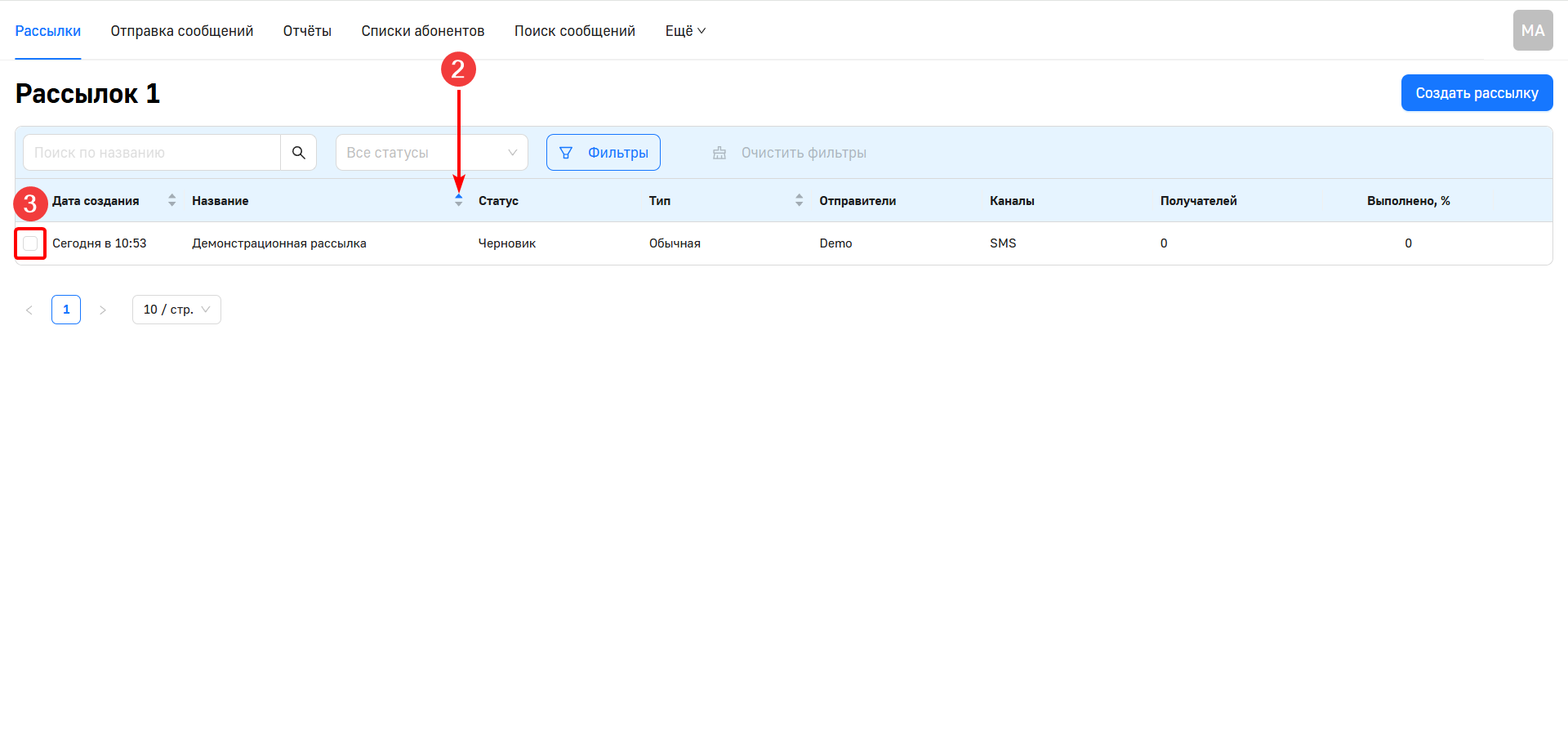This screenshot has width=1568, height=745.
Task: Open the Отчёты tab
Action: tap(307, 31)
